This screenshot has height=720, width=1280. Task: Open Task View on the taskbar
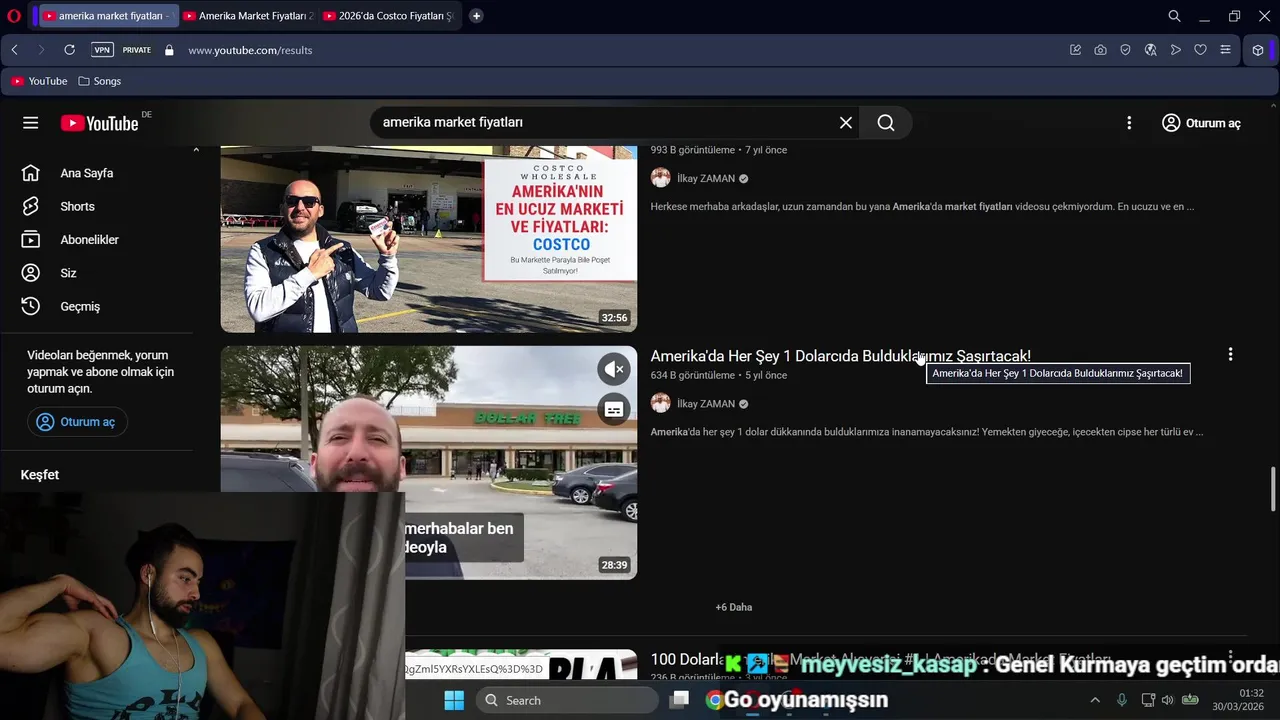[679, 700]
